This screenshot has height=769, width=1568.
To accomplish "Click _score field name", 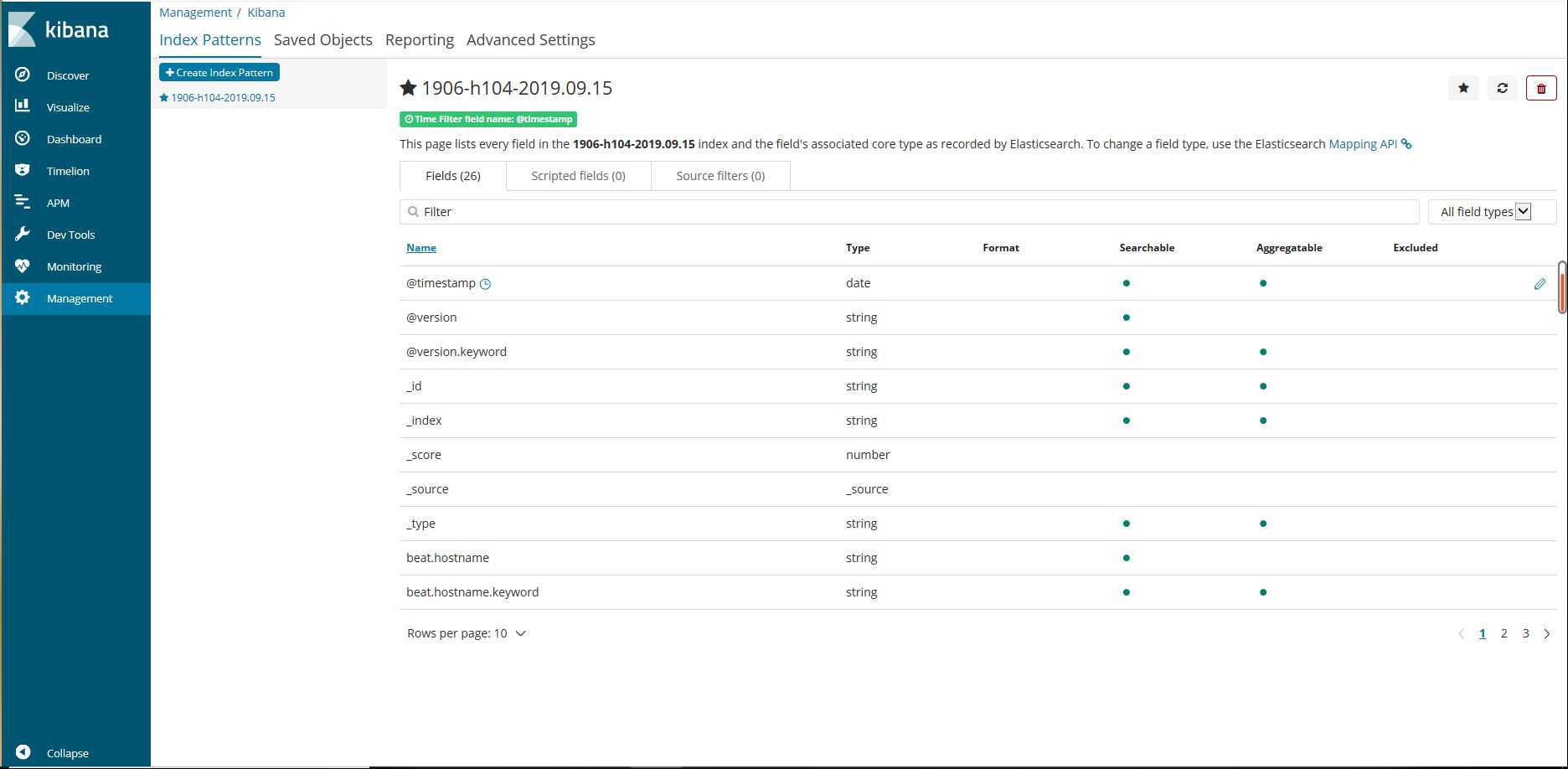I will click(x=424, y=455).
